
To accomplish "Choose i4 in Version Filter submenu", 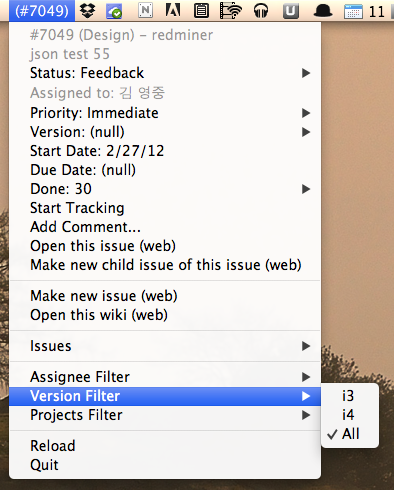I will point(350,415).
